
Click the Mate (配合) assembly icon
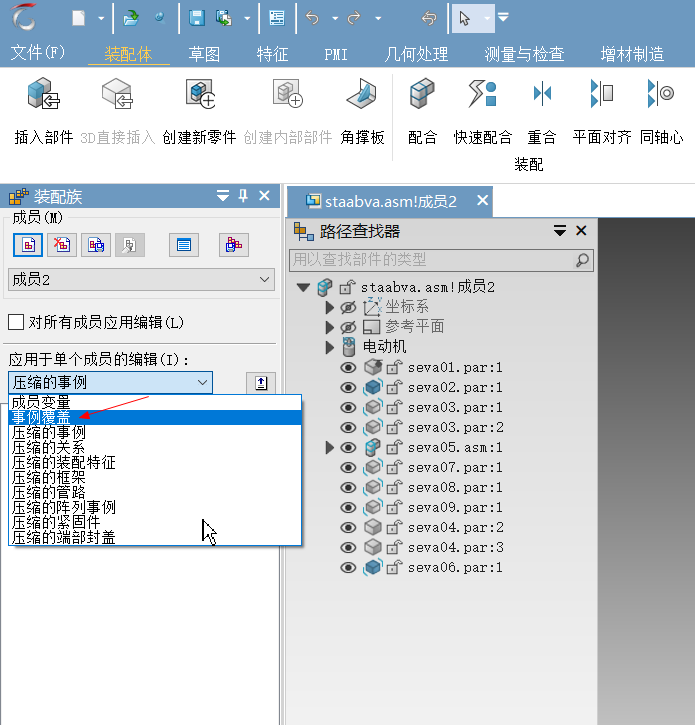pos(422,96)
